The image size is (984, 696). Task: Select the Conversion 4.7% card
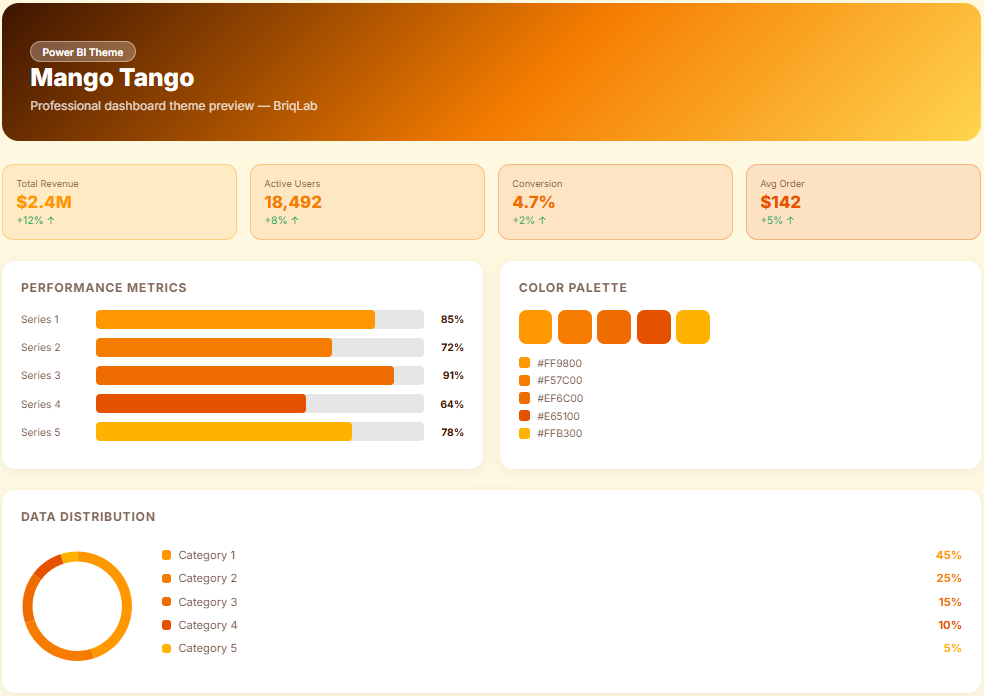[x=615, y=202]
